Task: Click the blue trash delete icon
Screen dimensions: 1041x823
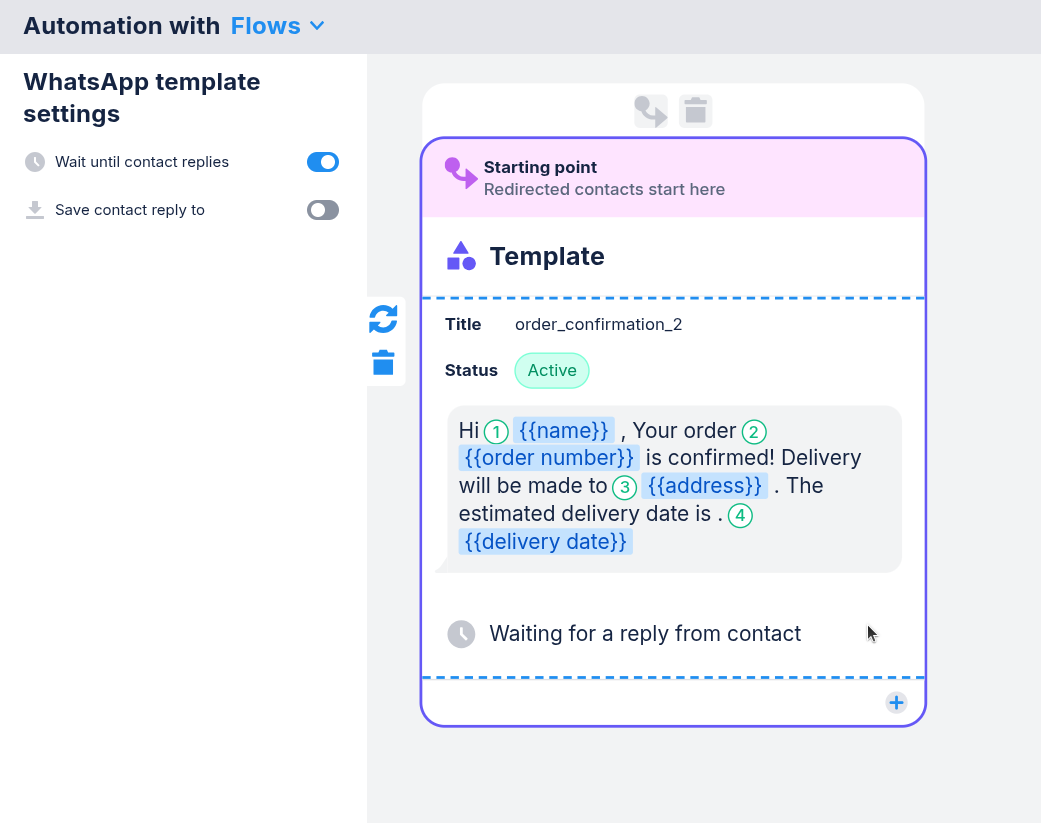Action: (x=383, y=362)
